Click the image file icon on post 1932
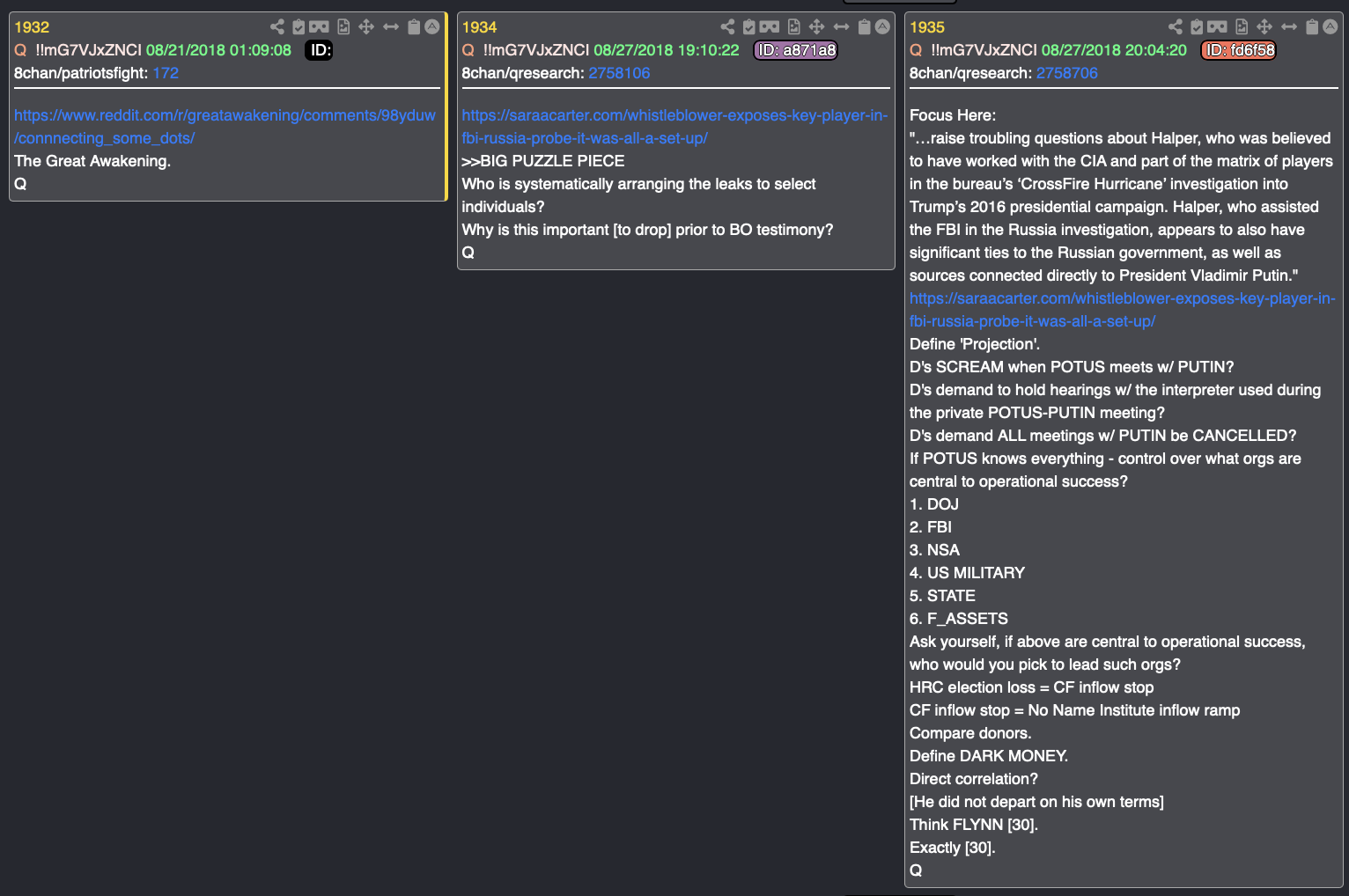This screenshot has height=896, width=1349. 343,27
